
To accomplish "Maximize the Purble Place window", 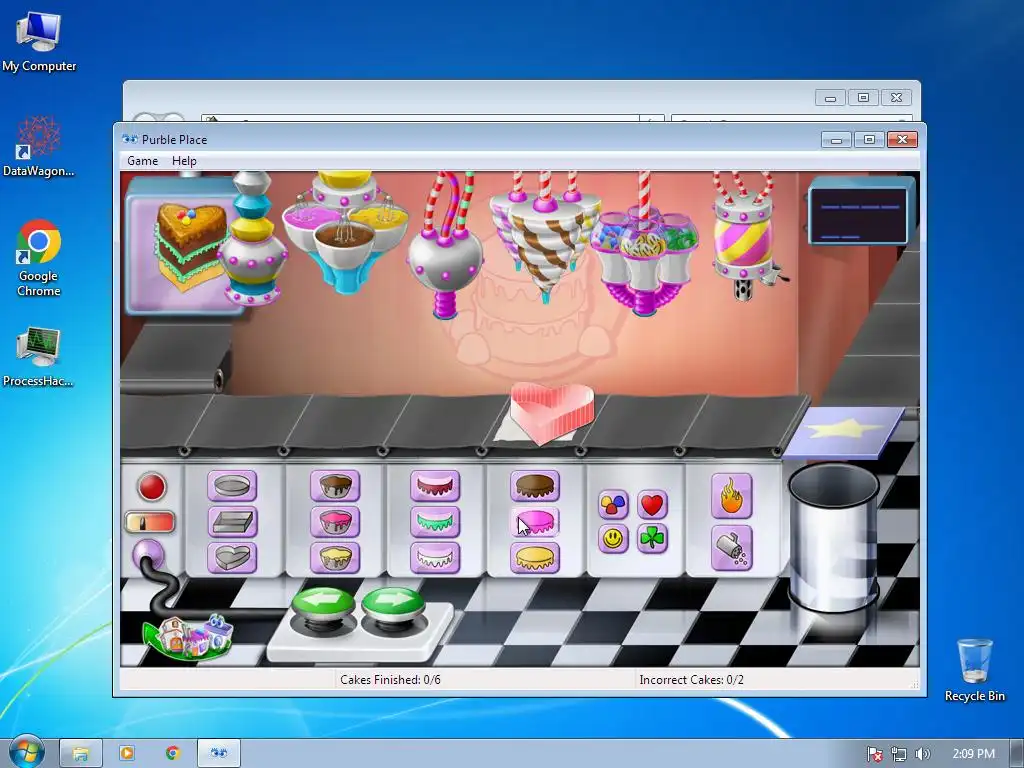I will pyautogui.click(x=869, y=140).
